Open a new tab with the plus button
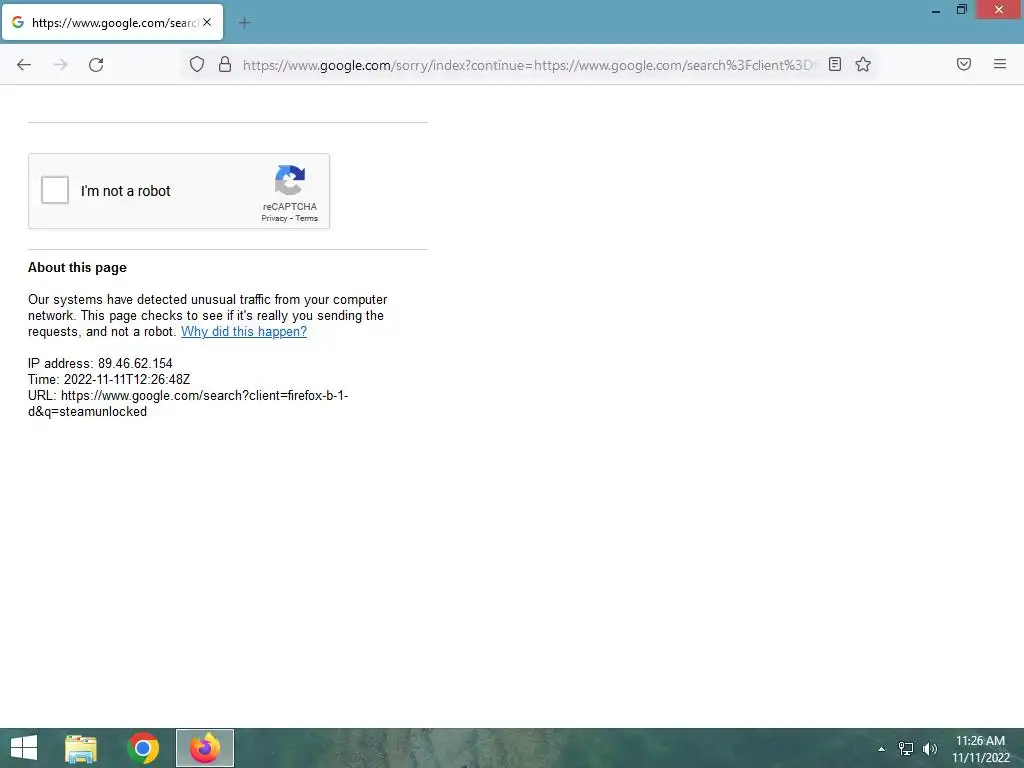The image size is (1024, 768). click(x=244, y=23)
